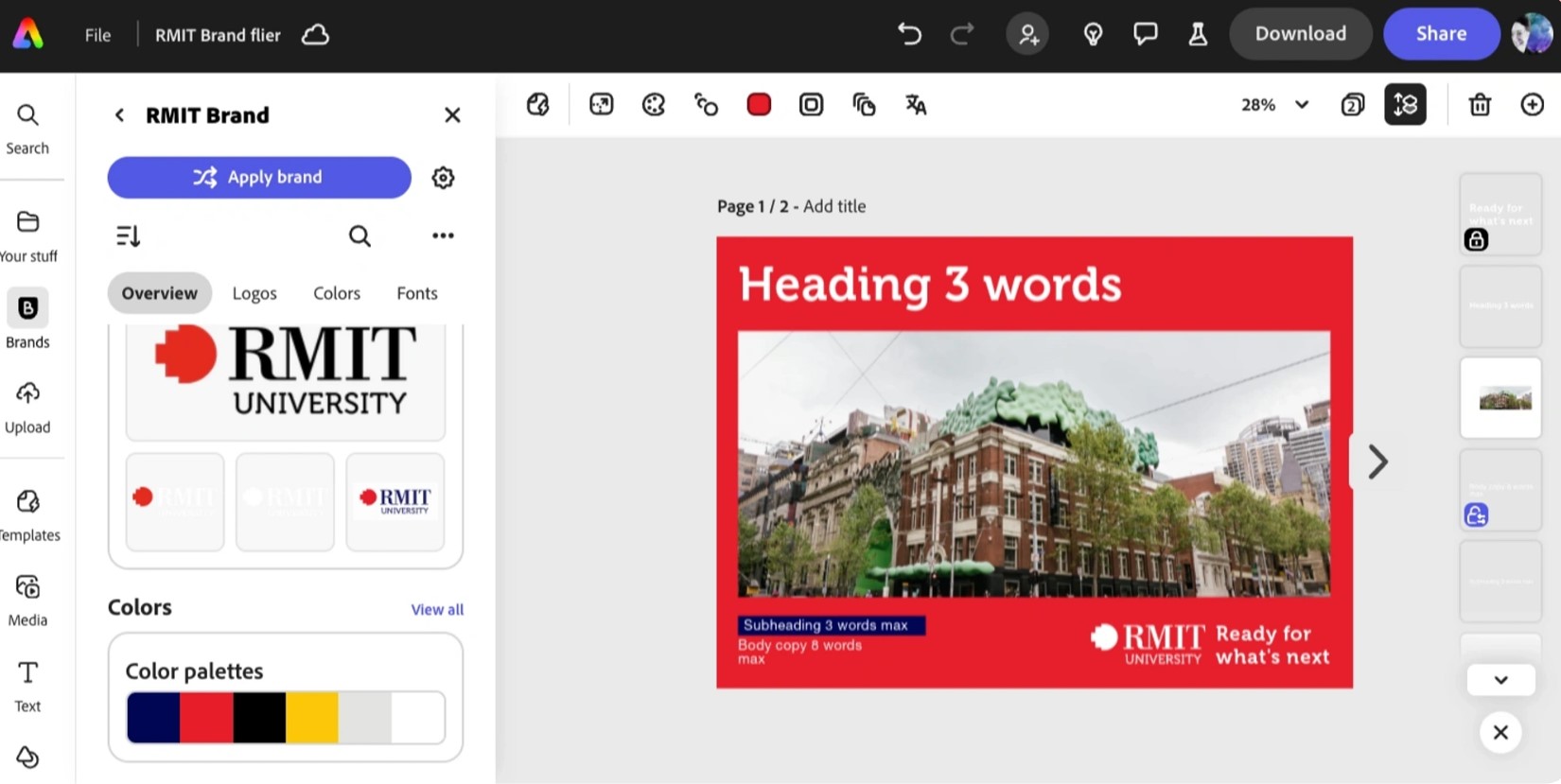This screenshot has width=1561, height=784.
Task: Open the 28% zoom dropdown
Action: point(1274,105)
